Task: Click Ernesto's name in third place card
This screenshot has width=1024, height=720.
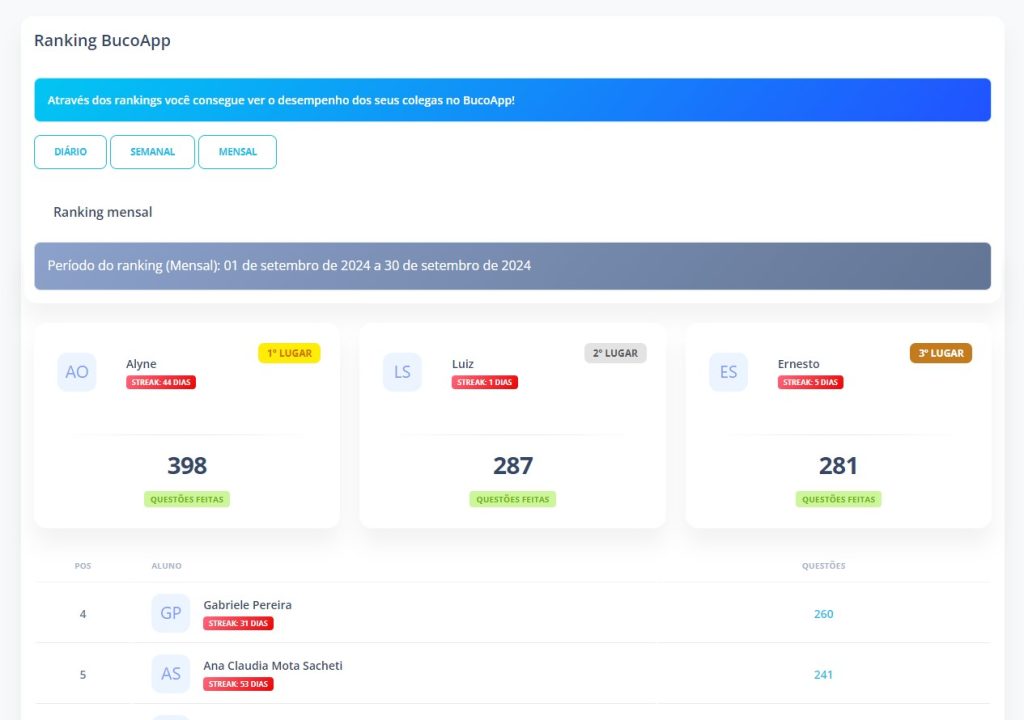Action: coord(798,364)
